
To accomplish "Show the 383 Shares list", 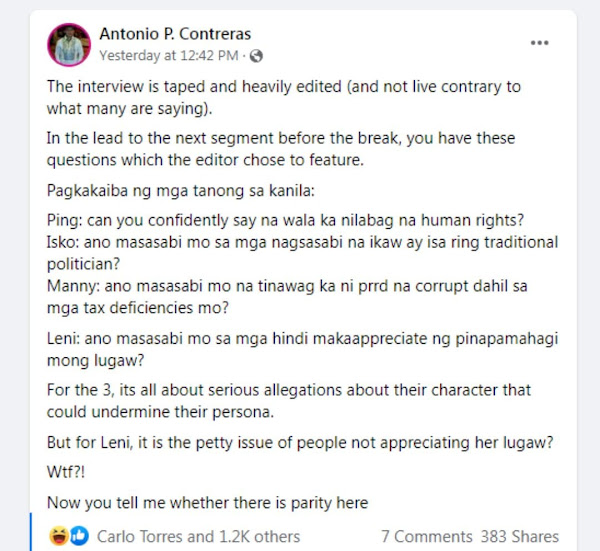I will coord(519,536).
